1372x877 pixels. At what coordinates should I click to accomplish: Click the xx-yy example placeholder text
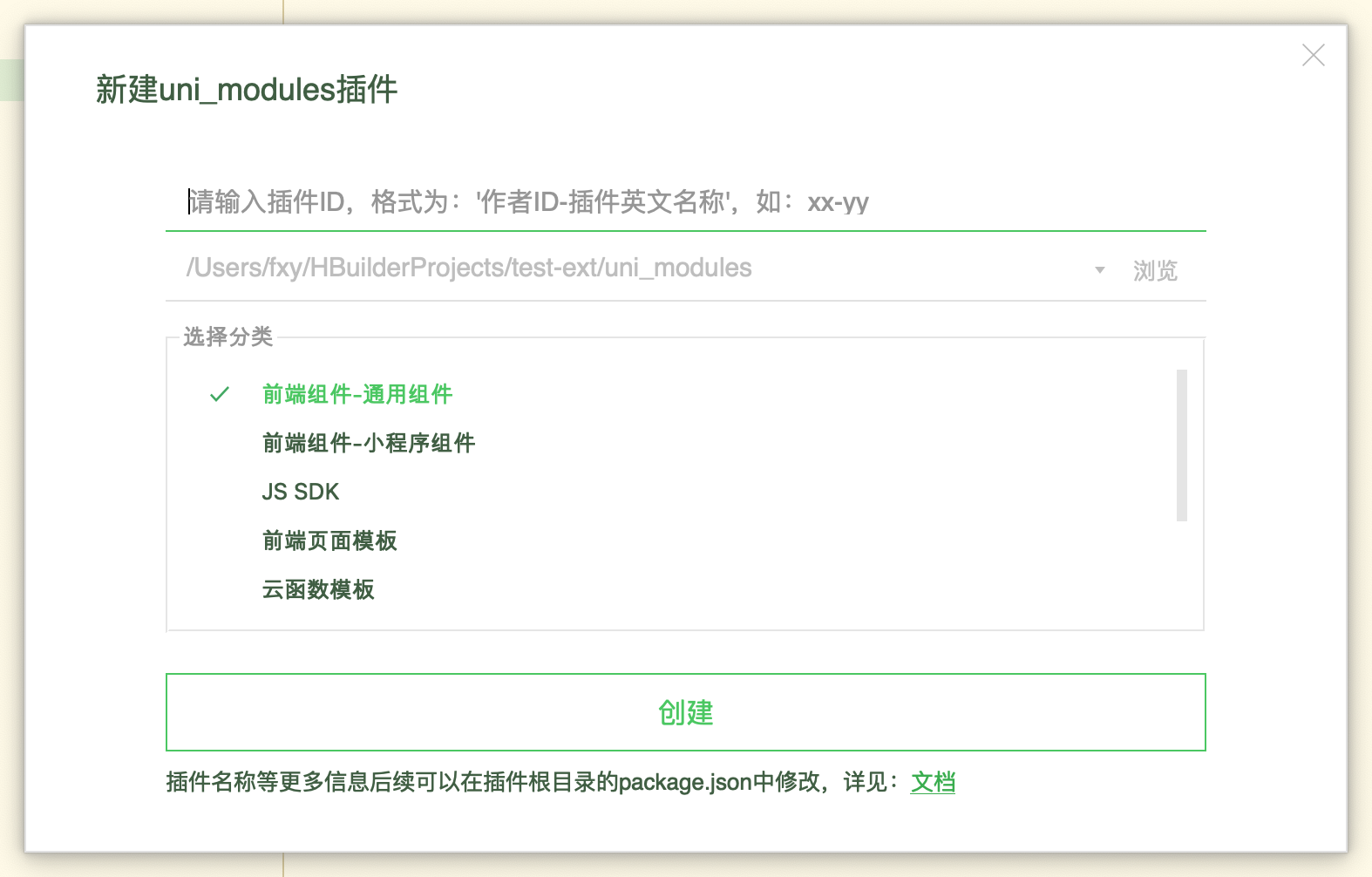pos(838,203)
